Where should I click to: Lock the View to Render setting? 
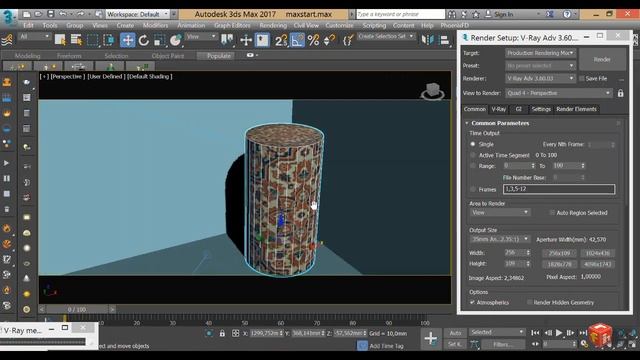point(620,93)
